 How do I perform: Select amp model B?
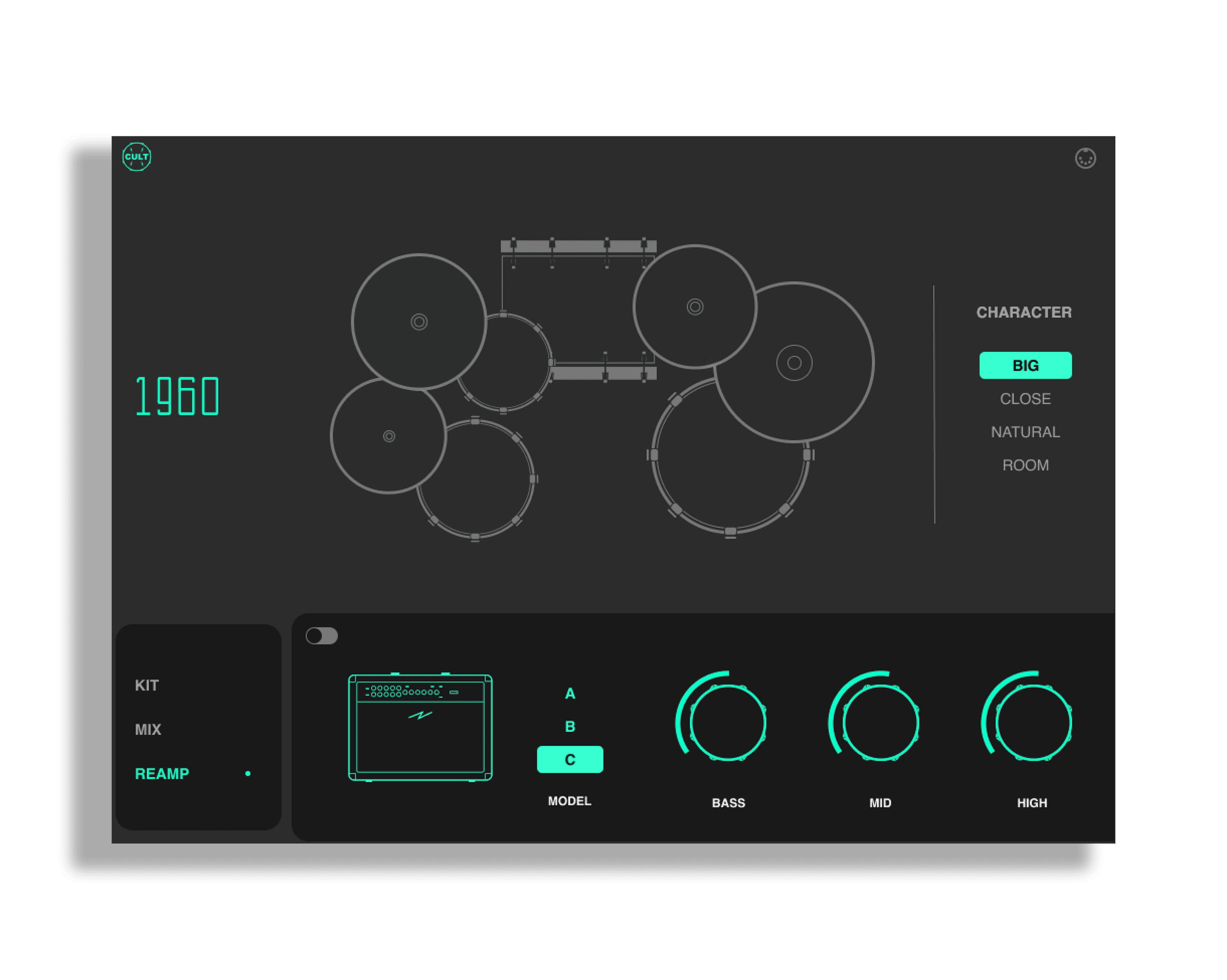tap(570, 726)
